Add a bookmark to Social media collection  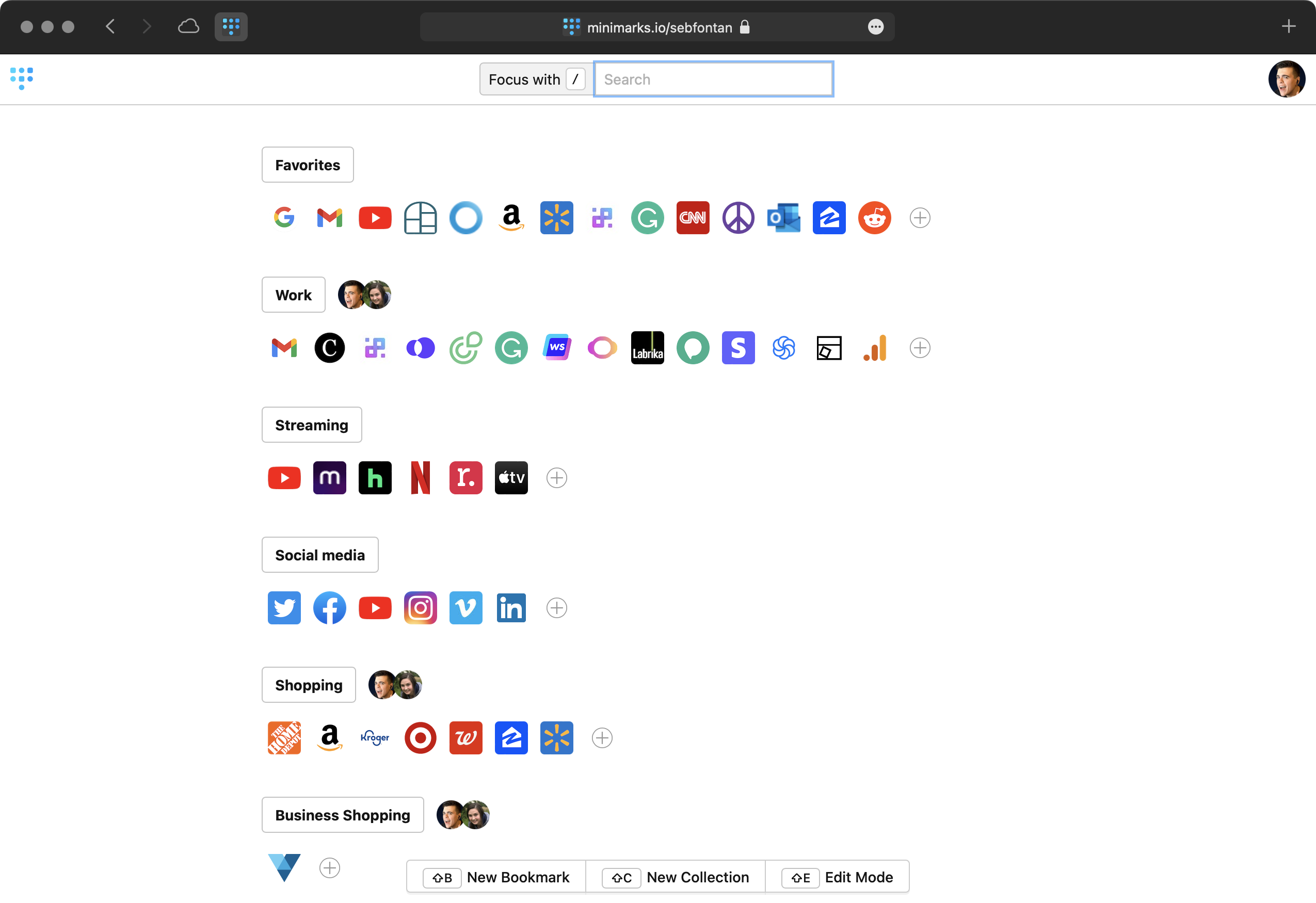(557, 608)
